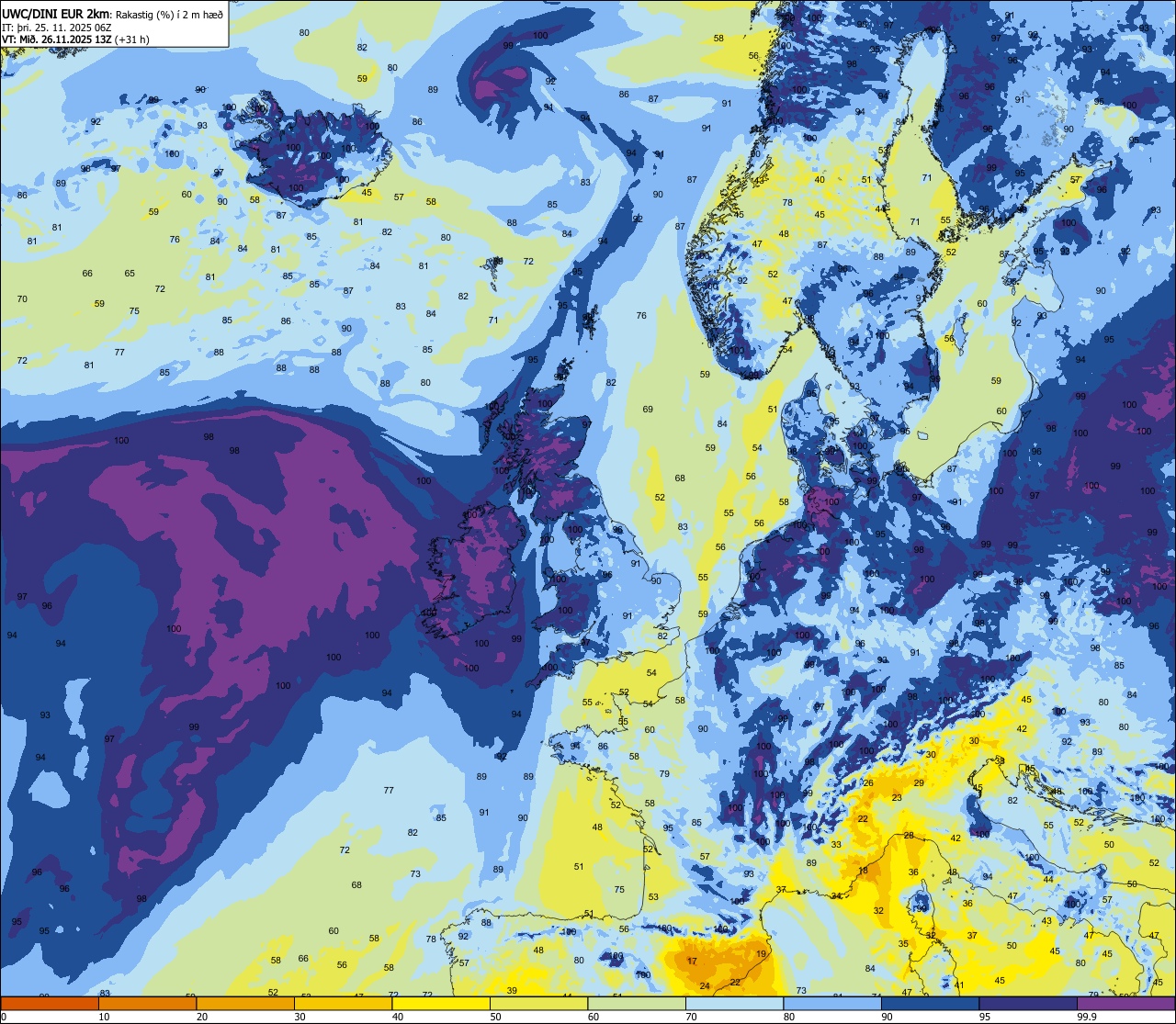The image size is (1176, 1024).
Task: Click the 'IT: þri. 25. 11. 2025 06Z' line
Action: pos(56,28)
